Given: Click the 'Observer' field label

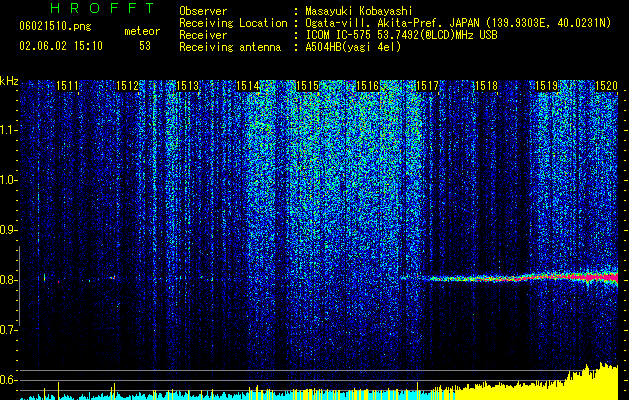Looking at the screenshot, I should (203, 11).
